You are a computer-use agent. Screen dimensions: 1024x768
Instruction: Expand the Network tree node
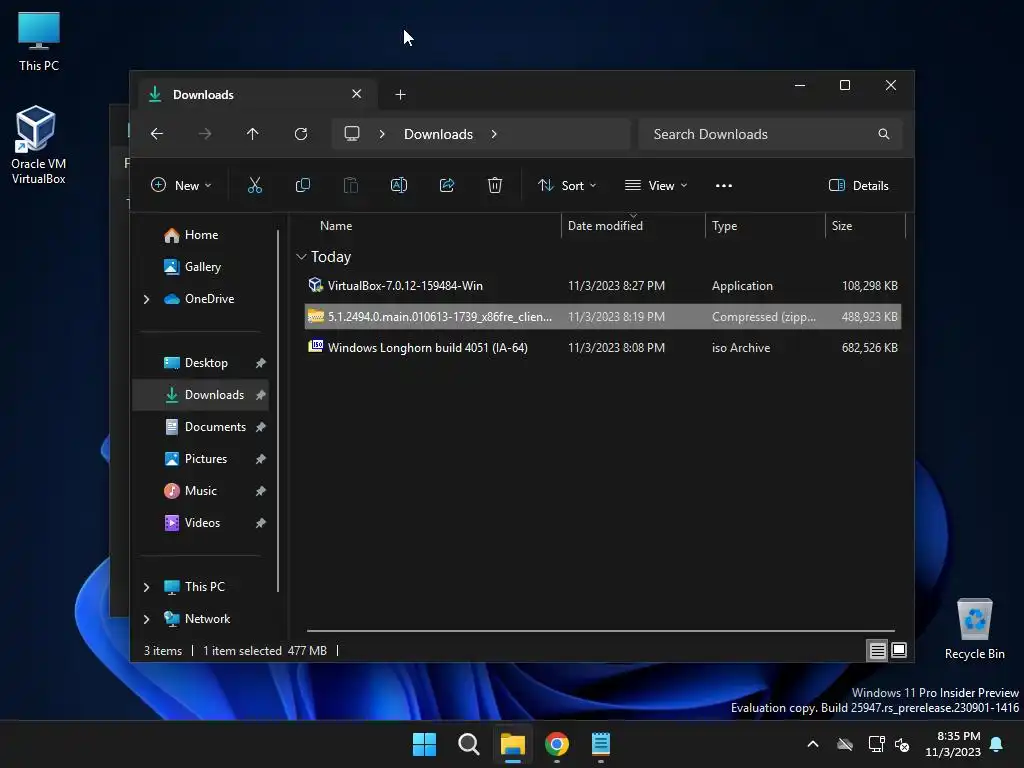click(146, 619)
